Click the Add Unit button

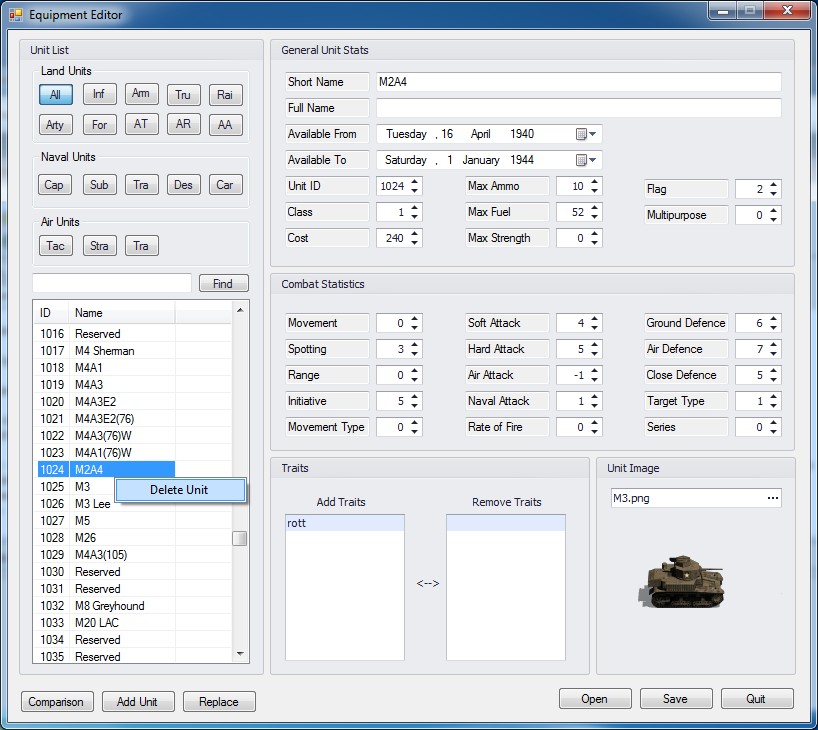pos(138,702)
